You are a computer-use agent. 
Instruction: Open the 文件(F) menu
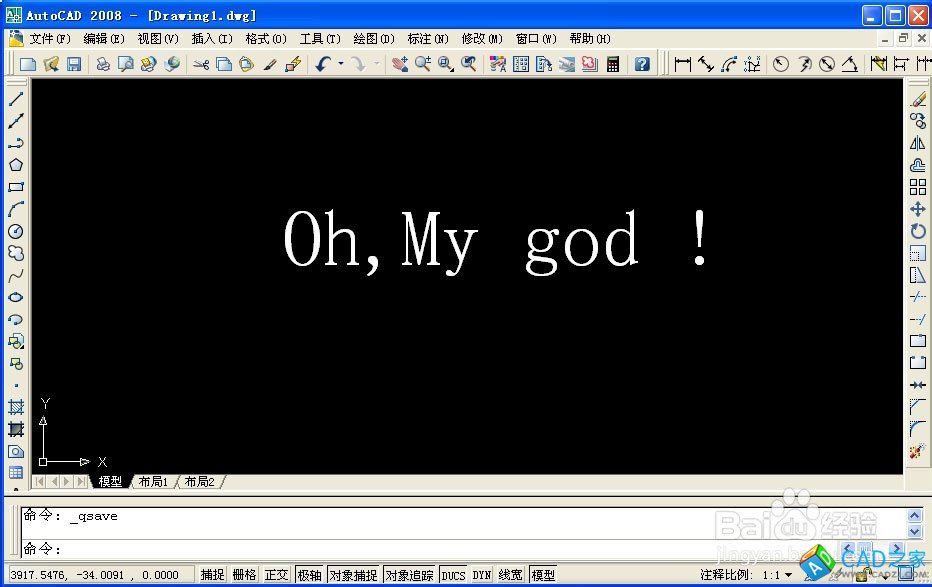49,39
